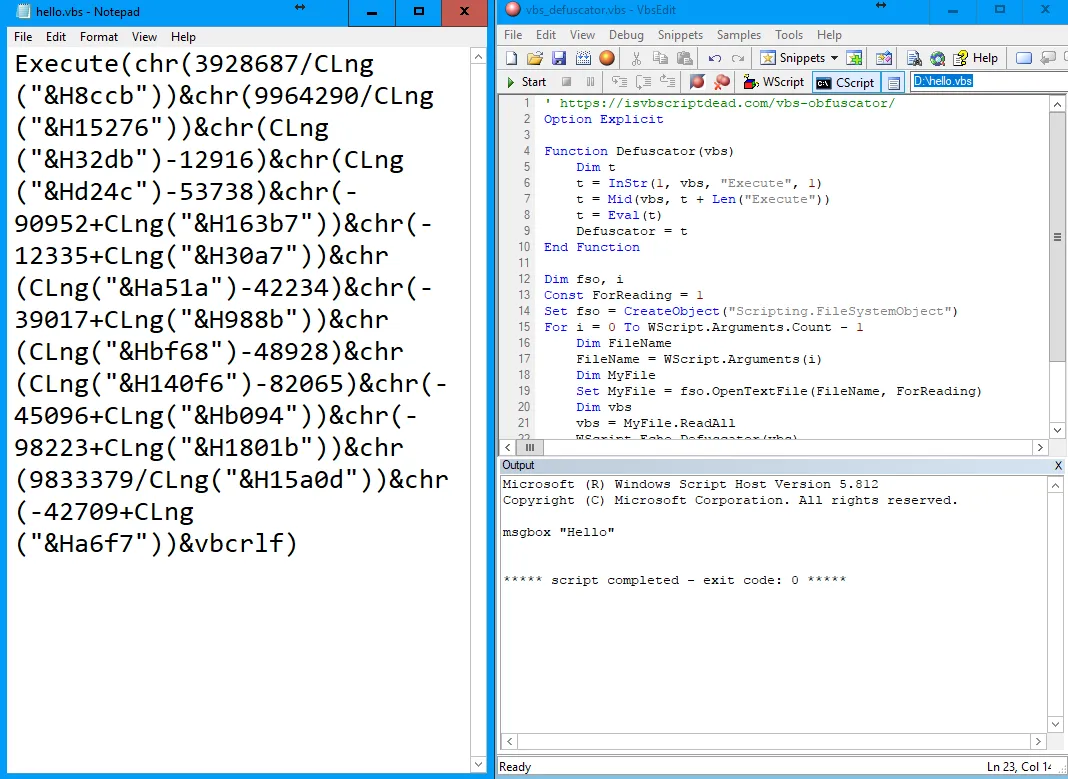Click the Save All icon in toolbar
This screenshot has height=779, width=1068.
click(583, 58)
